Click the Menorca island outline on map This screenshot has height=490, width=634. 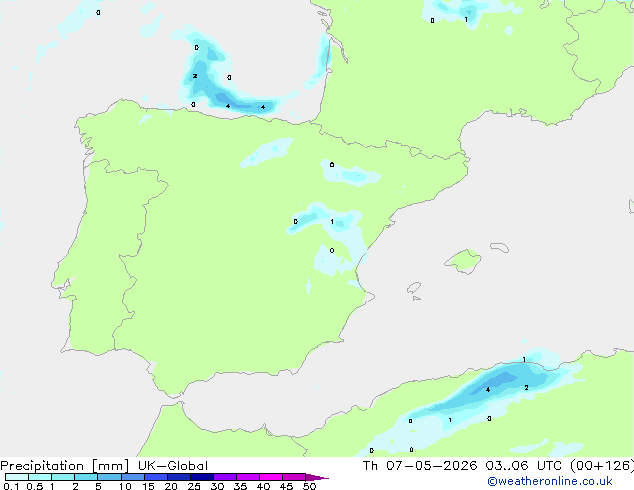click(x=500, y=247)
